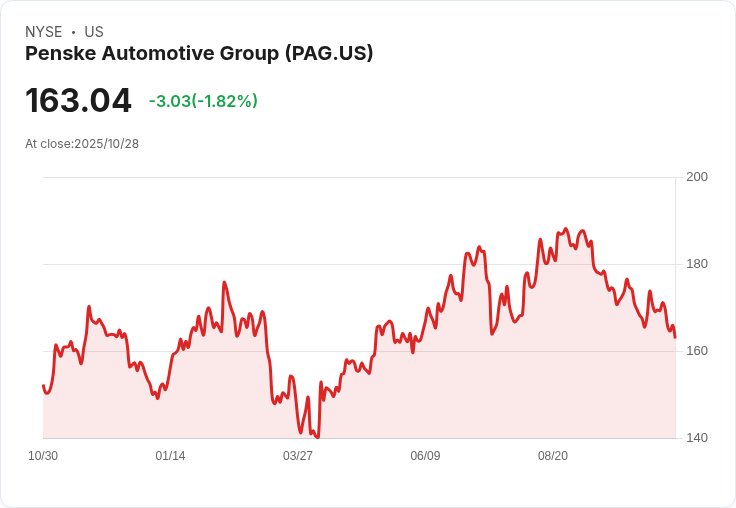Screen dimensions: 736x508
Task: Click the At close:2025/10/28 timestamp
Action: coord(82,144)
